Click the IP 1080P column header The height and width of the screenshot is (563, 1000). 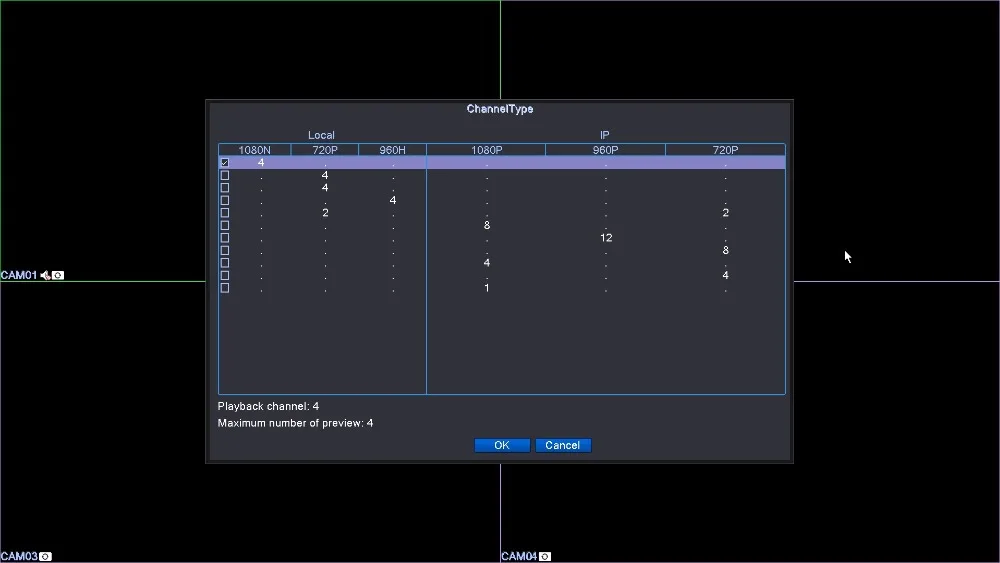pyautogui.click(x=487, y=150)
